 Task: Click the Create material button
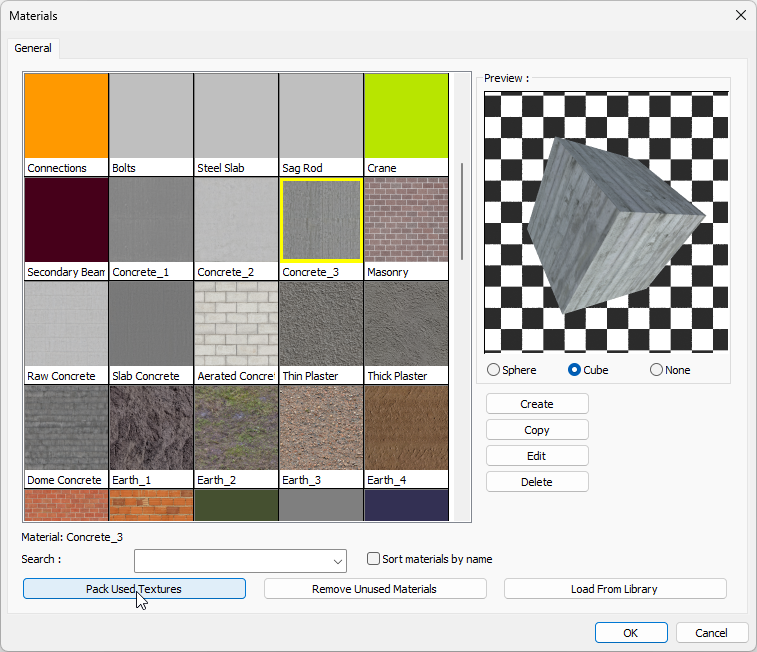click(x=537, y=404)
